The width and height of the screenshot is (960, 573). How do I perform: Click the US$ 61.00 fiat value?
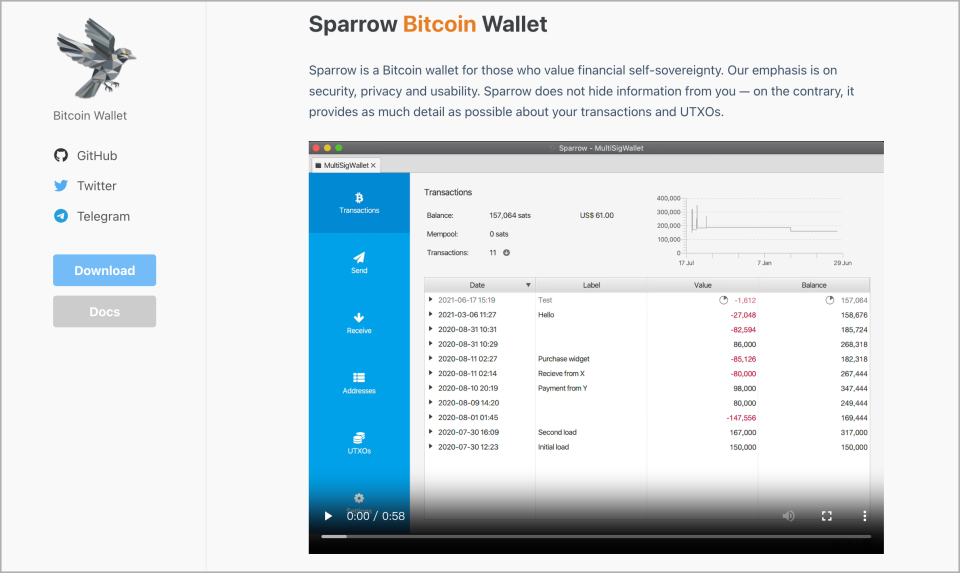coord(596,215)
